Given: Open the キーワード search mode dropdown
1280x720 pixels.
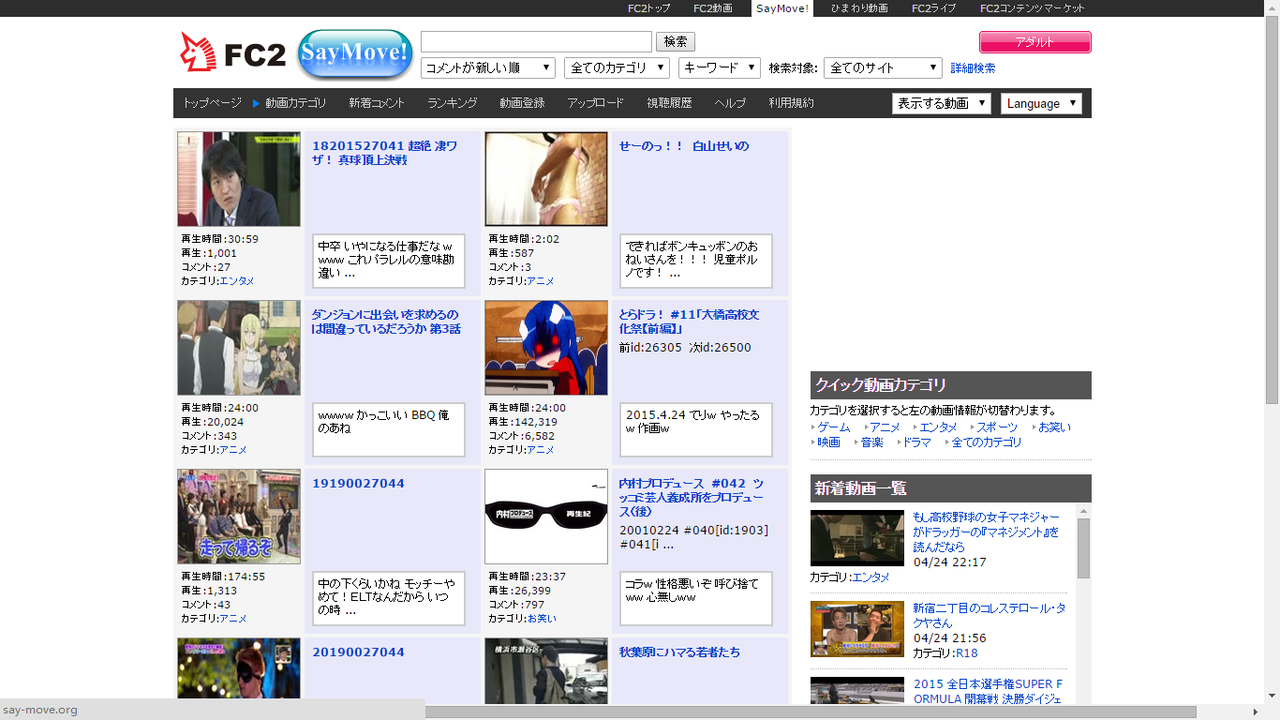Looking at the screenshot, I should coord(718,67).
